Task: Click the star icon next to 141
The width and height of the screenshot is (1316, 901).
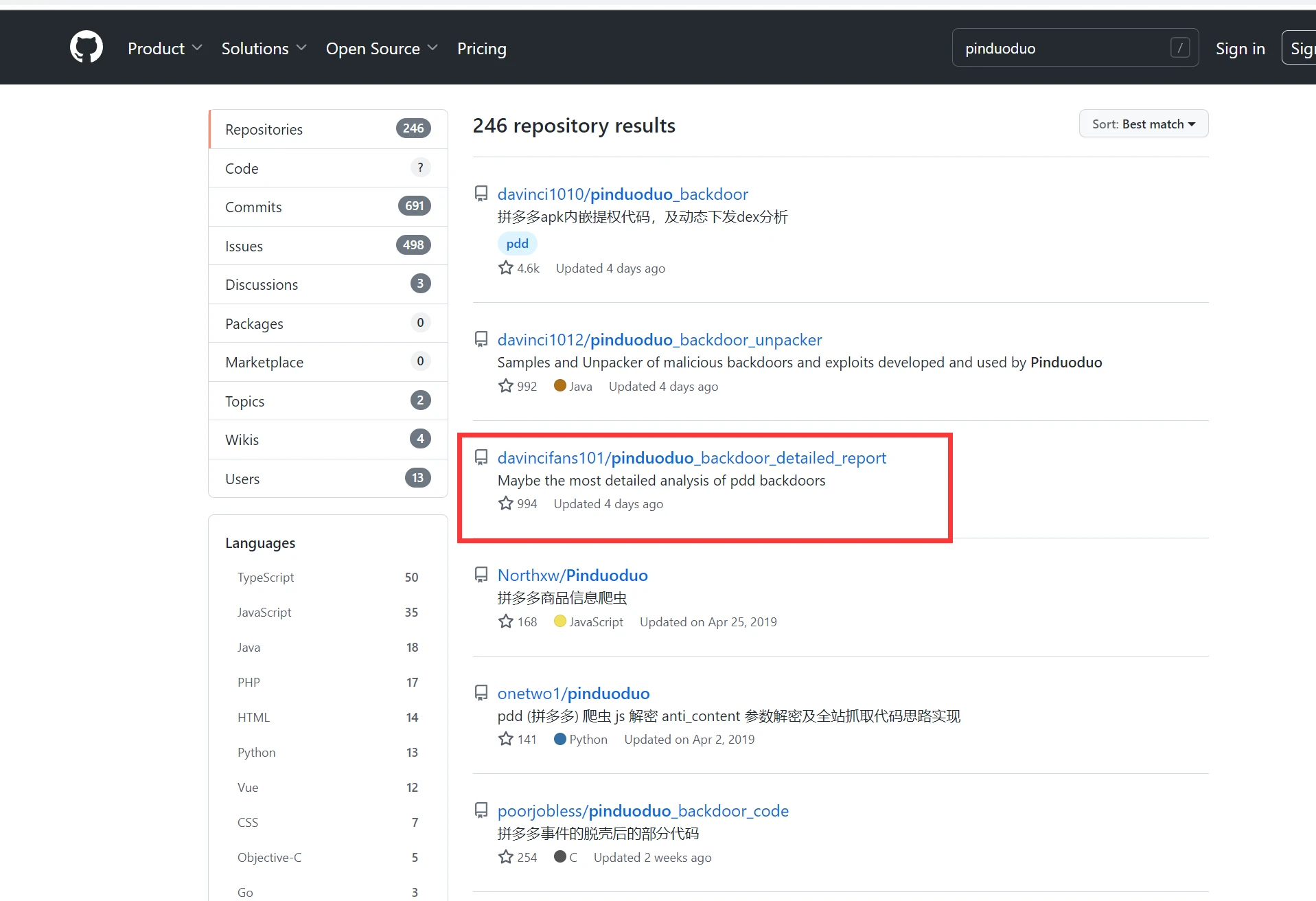Action: 506,739
